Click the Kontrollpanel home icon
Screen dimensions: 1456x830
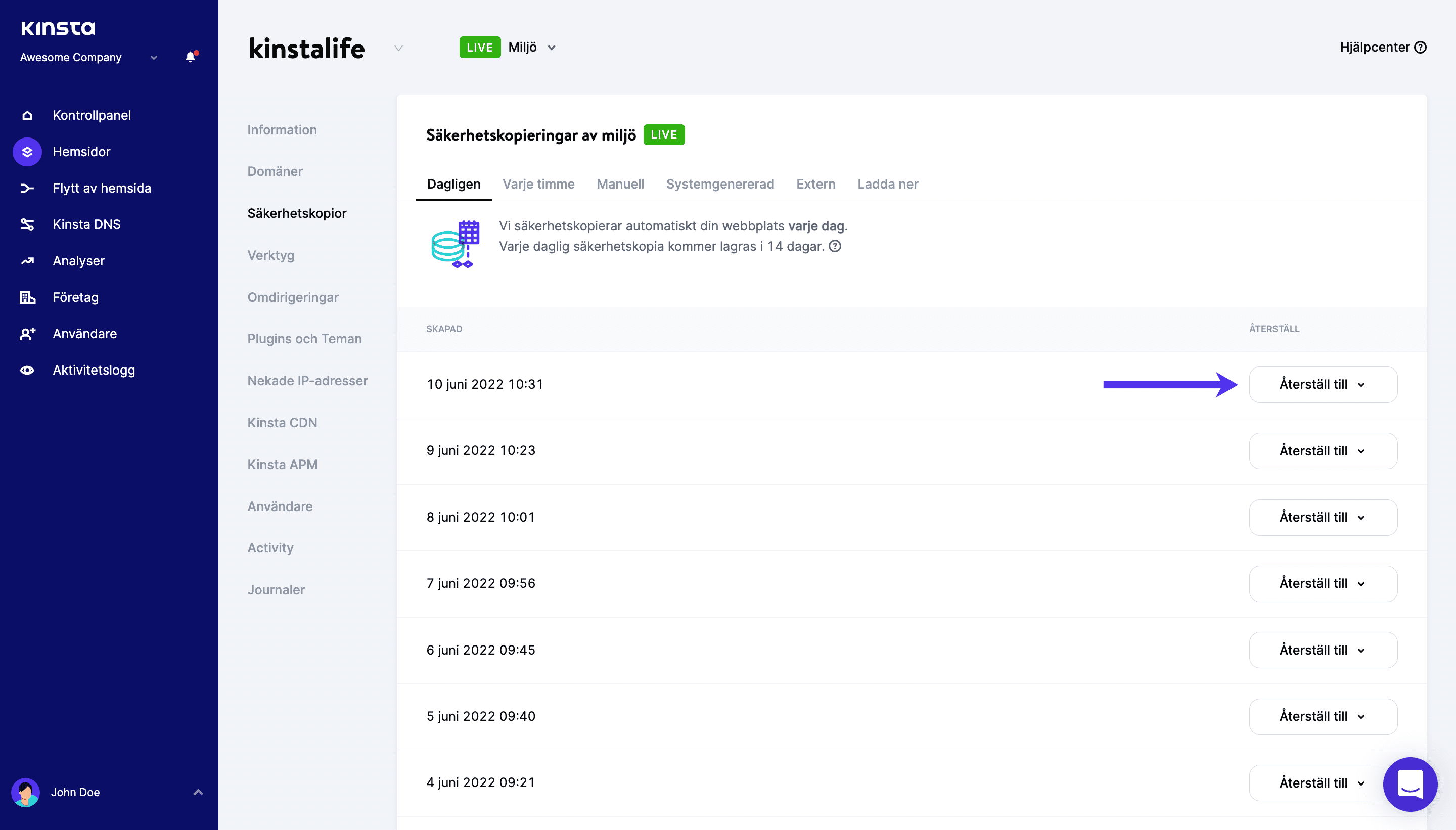[x=27, y=115]
